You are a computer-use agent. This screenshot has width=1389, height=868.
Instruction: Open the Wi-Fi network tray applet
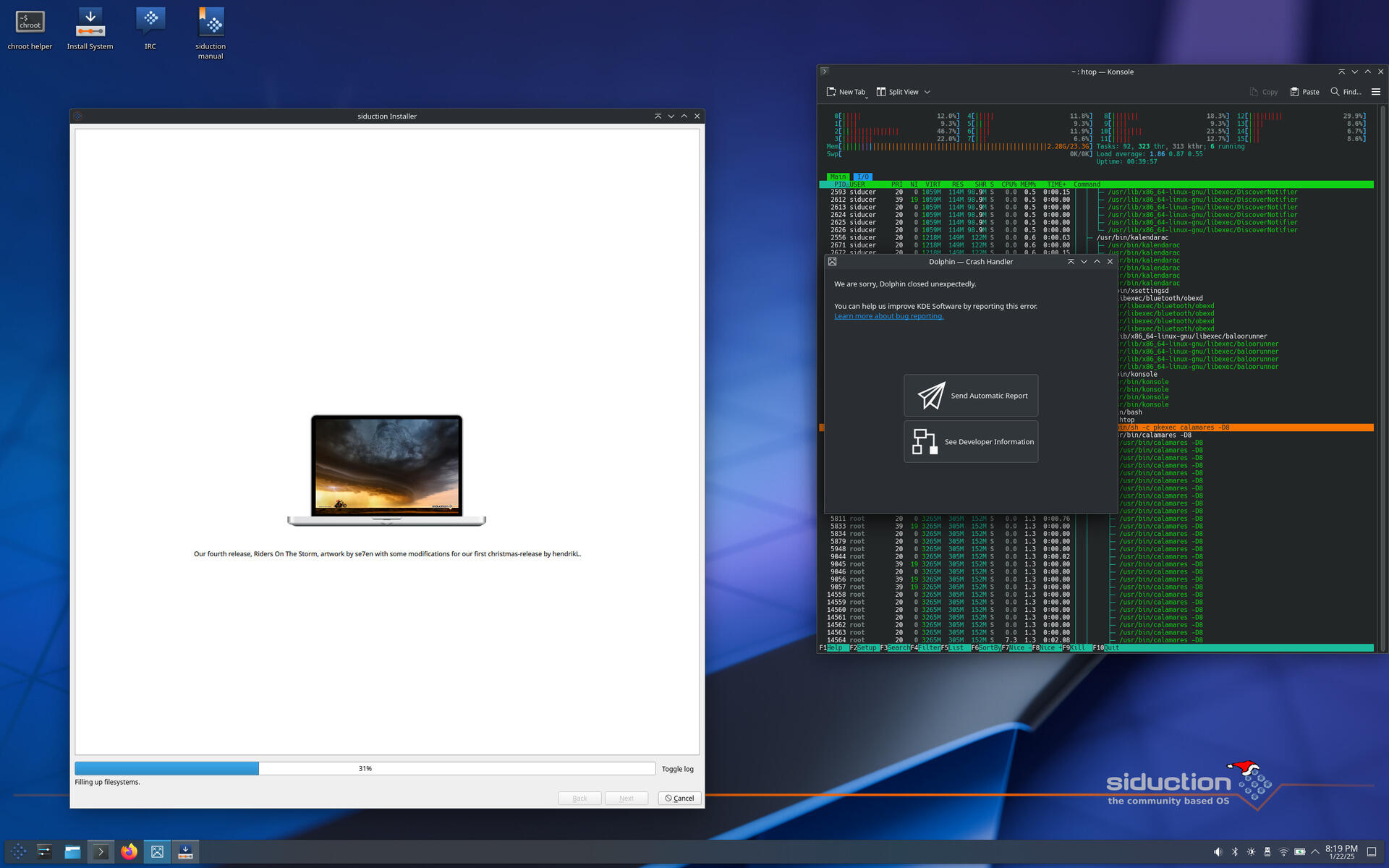tap(1283, 851)
